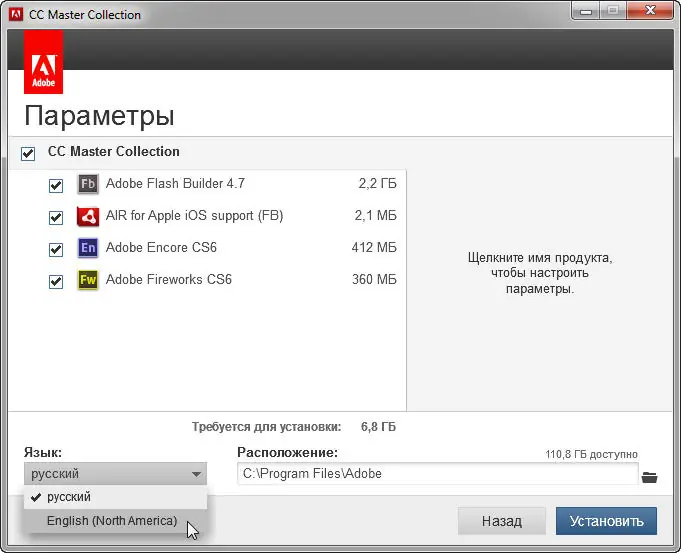Browse for install location folder icon

click(x=649, y=477)
